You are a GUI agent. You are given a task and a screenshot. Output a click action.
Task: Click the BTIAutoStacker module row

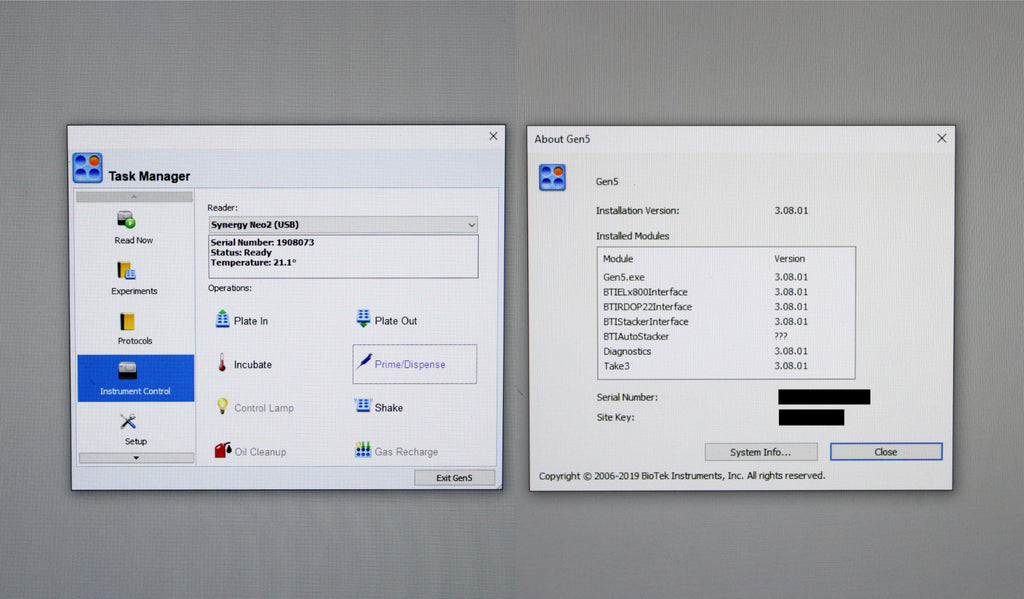pyautogui.click(x=726, y=336)
